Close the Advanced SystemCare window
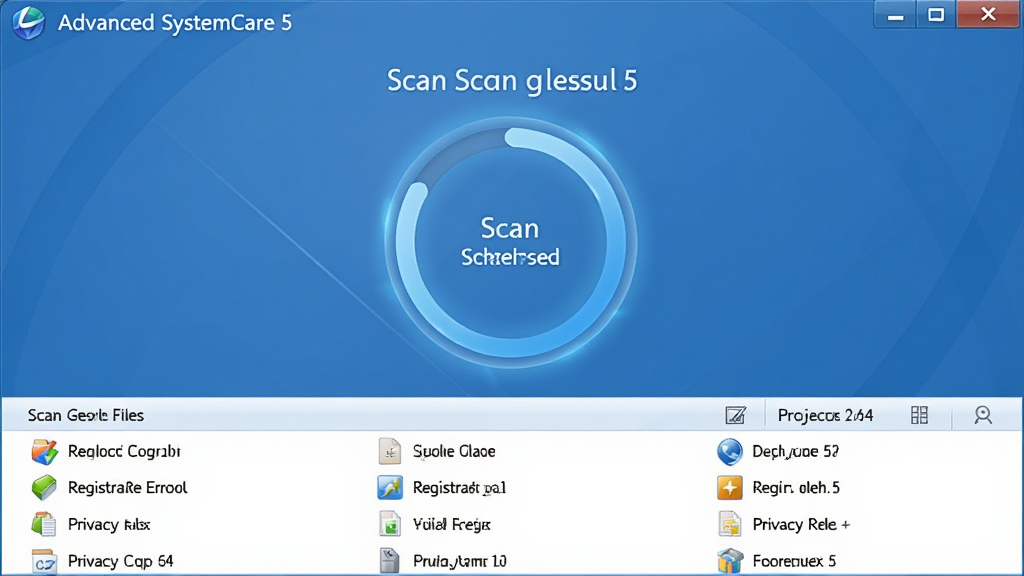 pyautogui.click(x=988, y=14)
